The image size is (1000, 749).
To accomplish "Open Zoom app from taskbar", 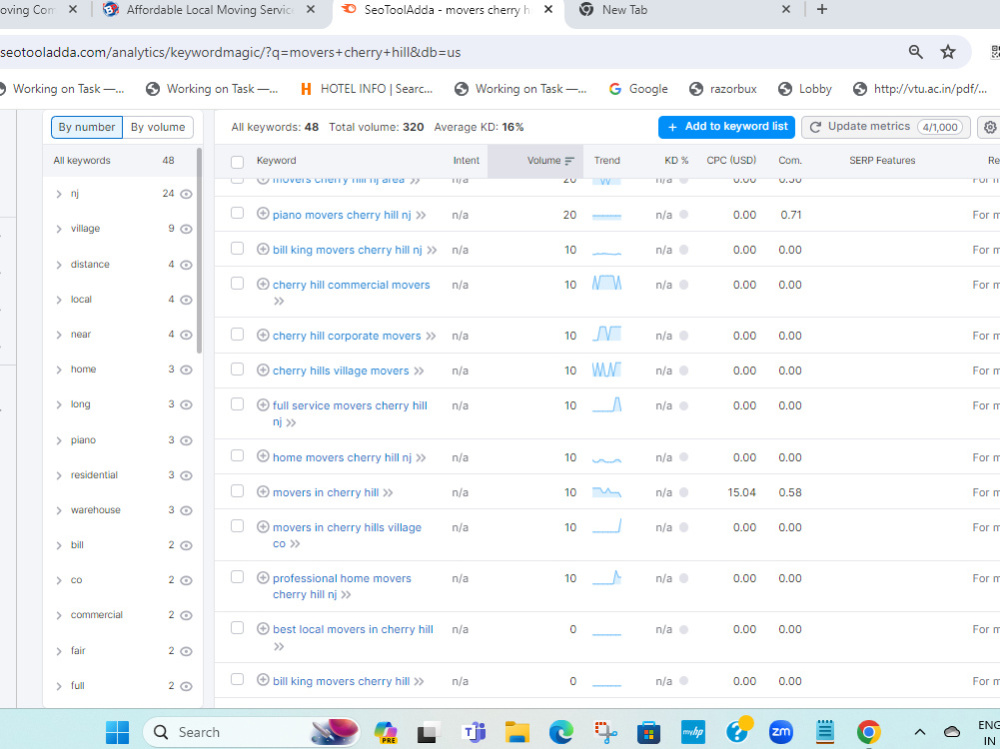I will coord(781,732).
